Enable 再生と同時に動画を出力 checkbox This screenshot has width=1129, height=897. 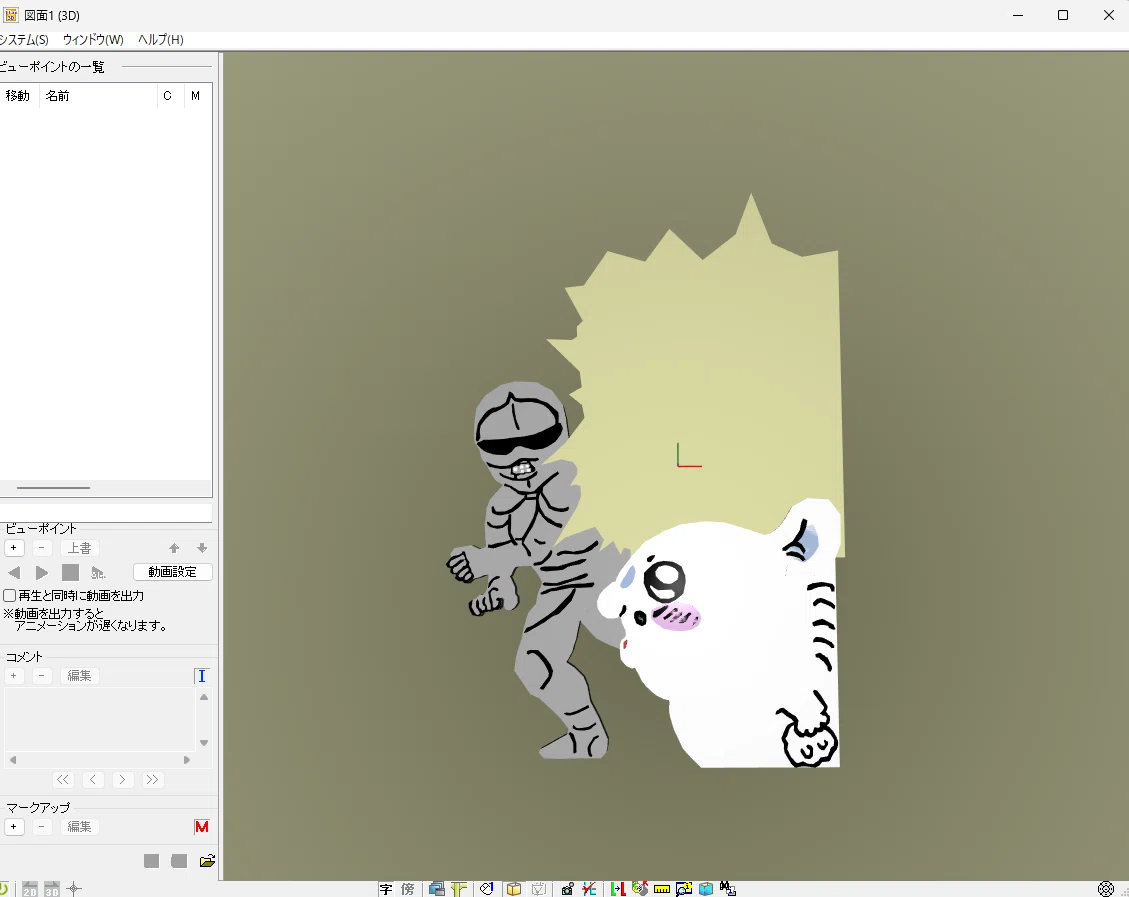10,595
